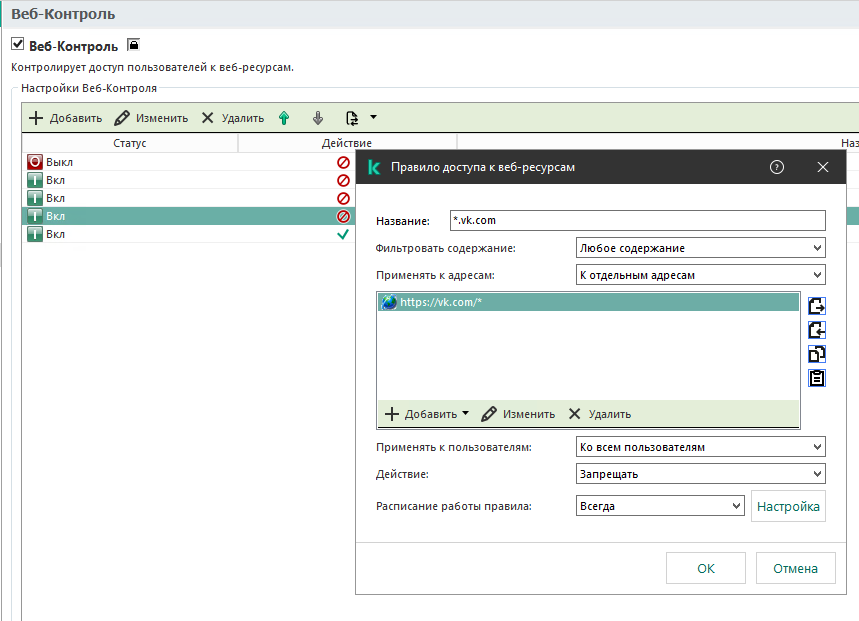Click the status icon of the last Вкл row
Viewport: 859px width, 621px height.
tap(35, 234)
